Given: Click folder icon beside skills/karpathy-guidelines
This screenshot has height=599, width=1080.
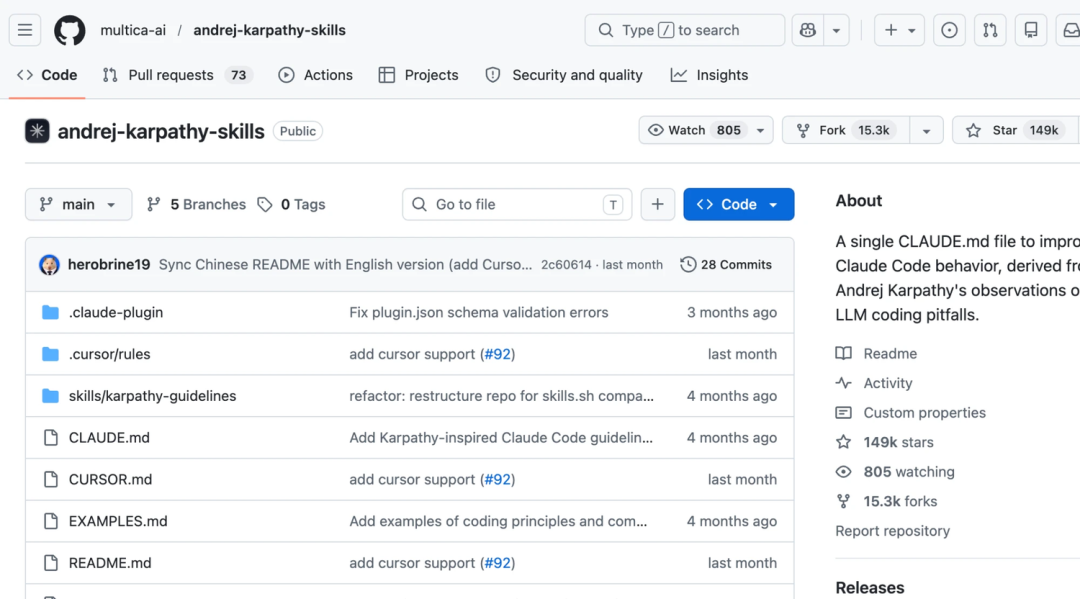Looking at the screenshot, I should (x=50, y=396).
